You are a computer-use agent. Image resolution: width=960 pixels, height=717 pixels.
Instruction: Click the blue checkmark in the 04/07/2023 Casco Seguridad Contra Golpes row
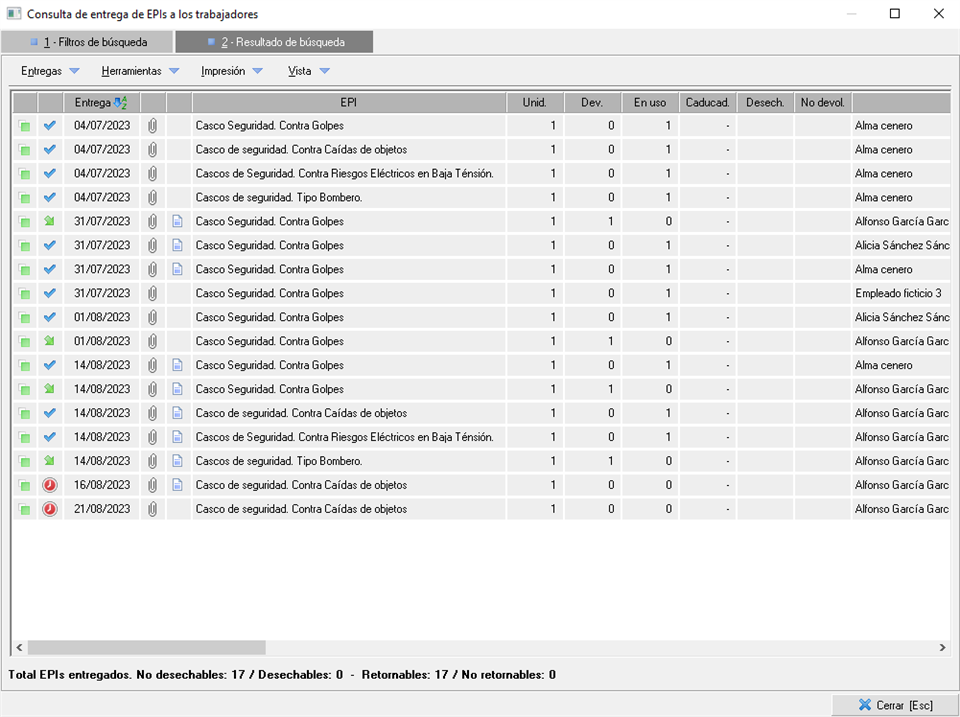click(x=50, y=125)
